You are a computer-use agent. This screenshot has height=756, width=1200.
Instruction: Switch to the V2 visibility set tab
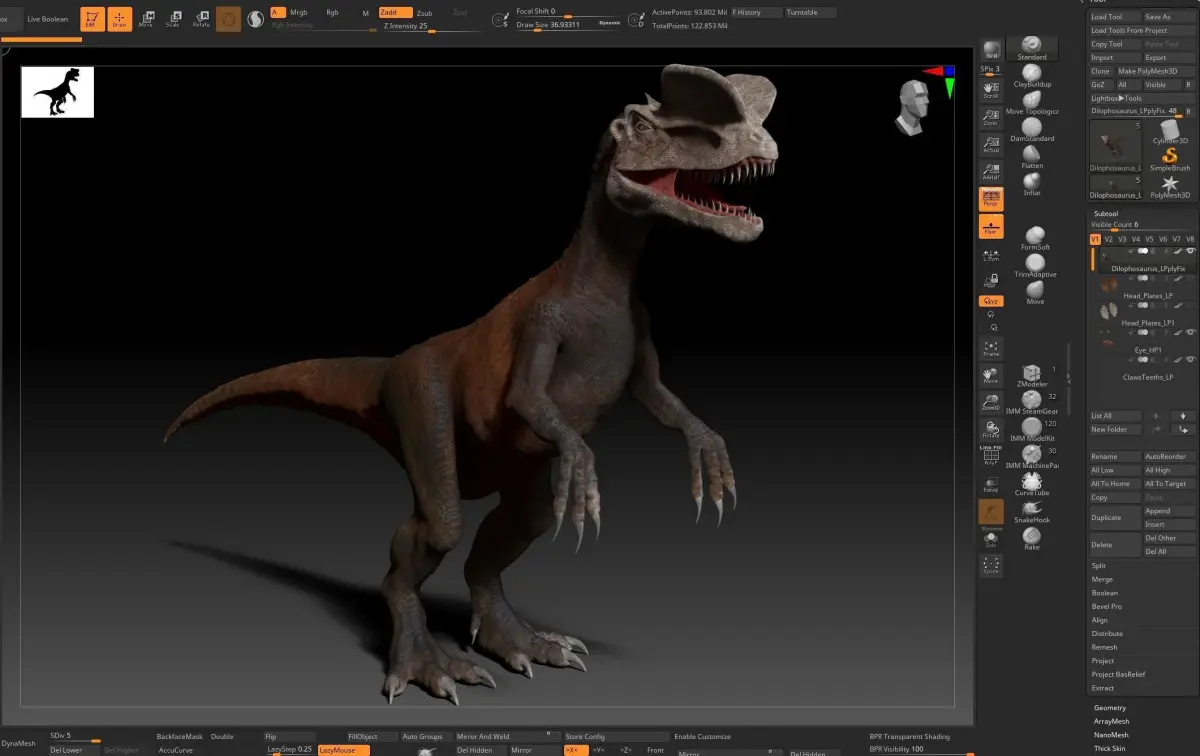1108,239
